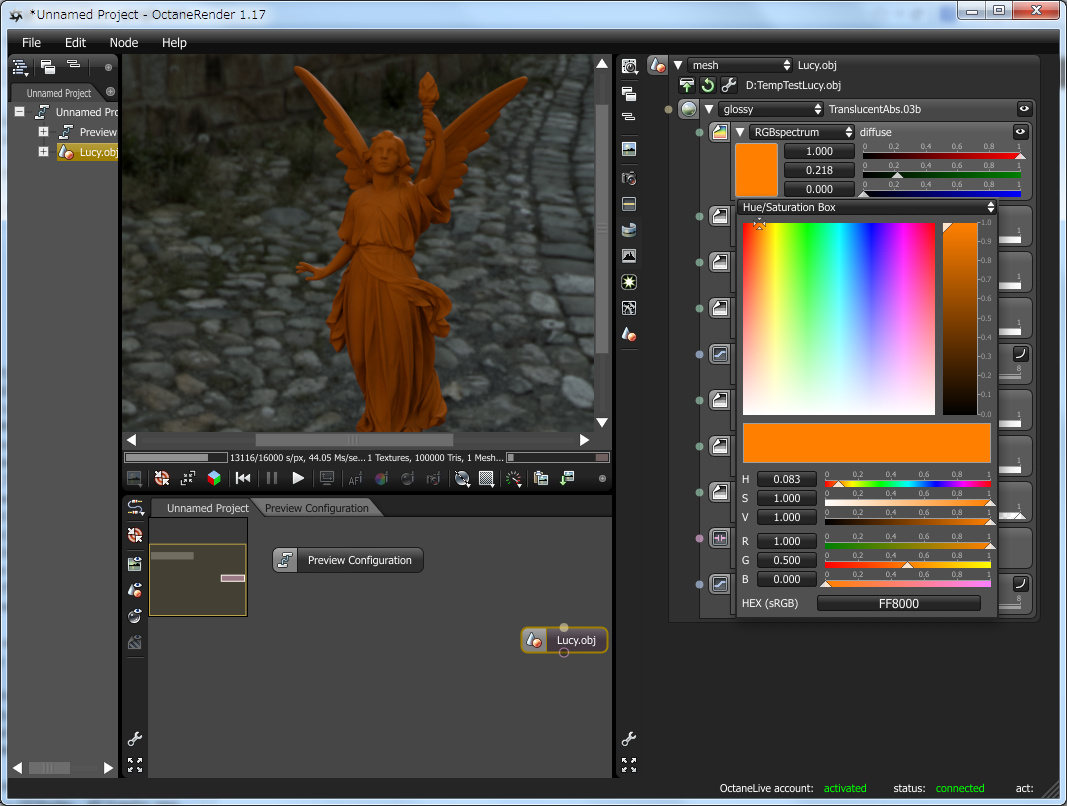
Task: Pick a color in the hue/saturation box
Action: point(838,319)
